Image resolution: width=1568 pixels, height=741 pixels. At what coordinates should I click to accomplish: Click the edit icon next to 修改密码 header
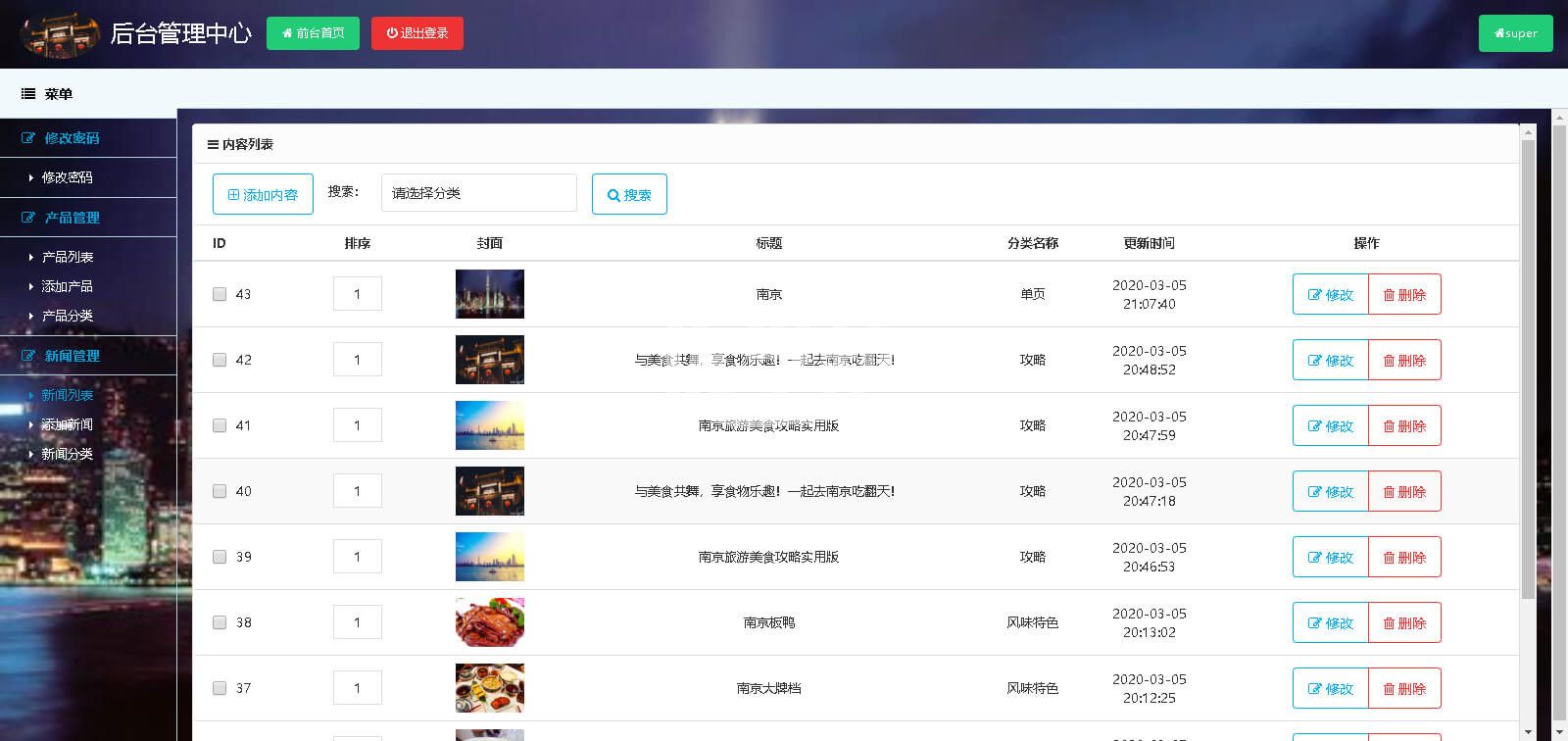28,138
